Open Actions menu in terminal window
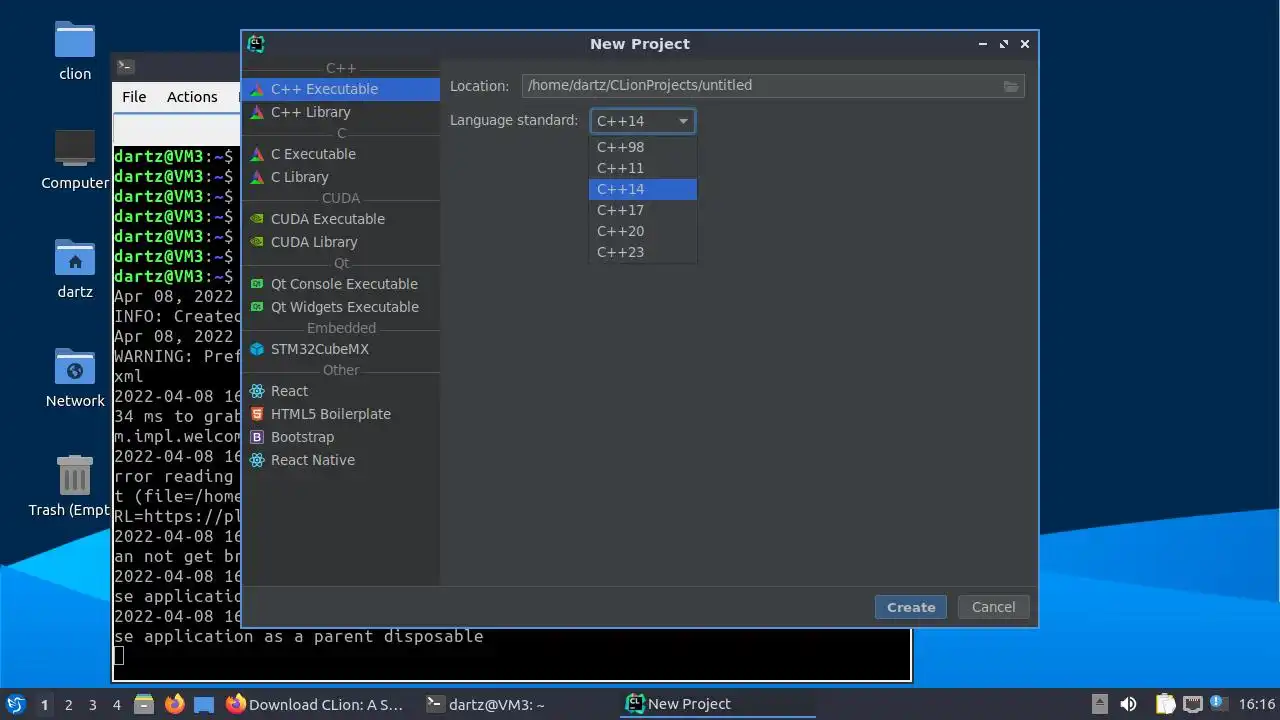 [192, 97]
